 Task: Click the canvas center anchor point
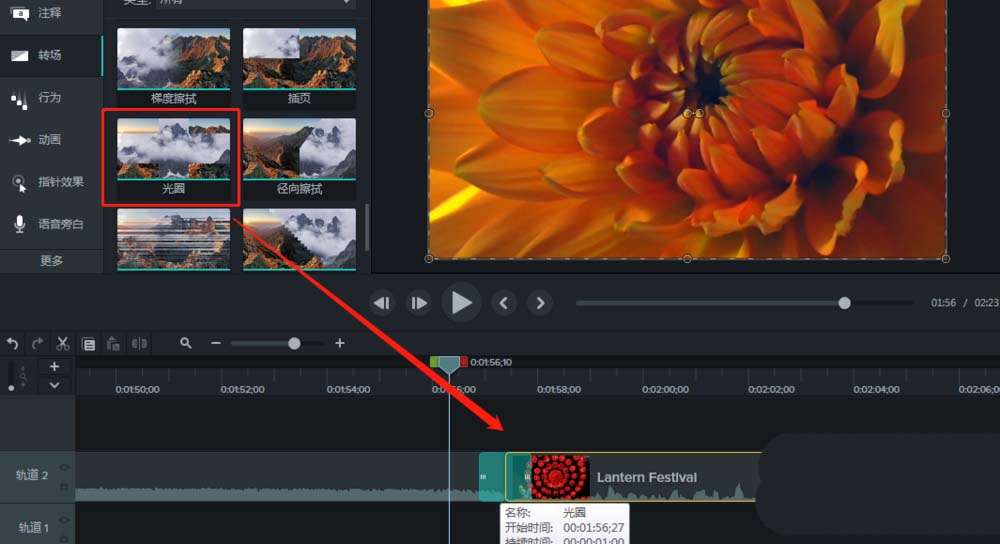pyautogui.click(x=688, y=113)
